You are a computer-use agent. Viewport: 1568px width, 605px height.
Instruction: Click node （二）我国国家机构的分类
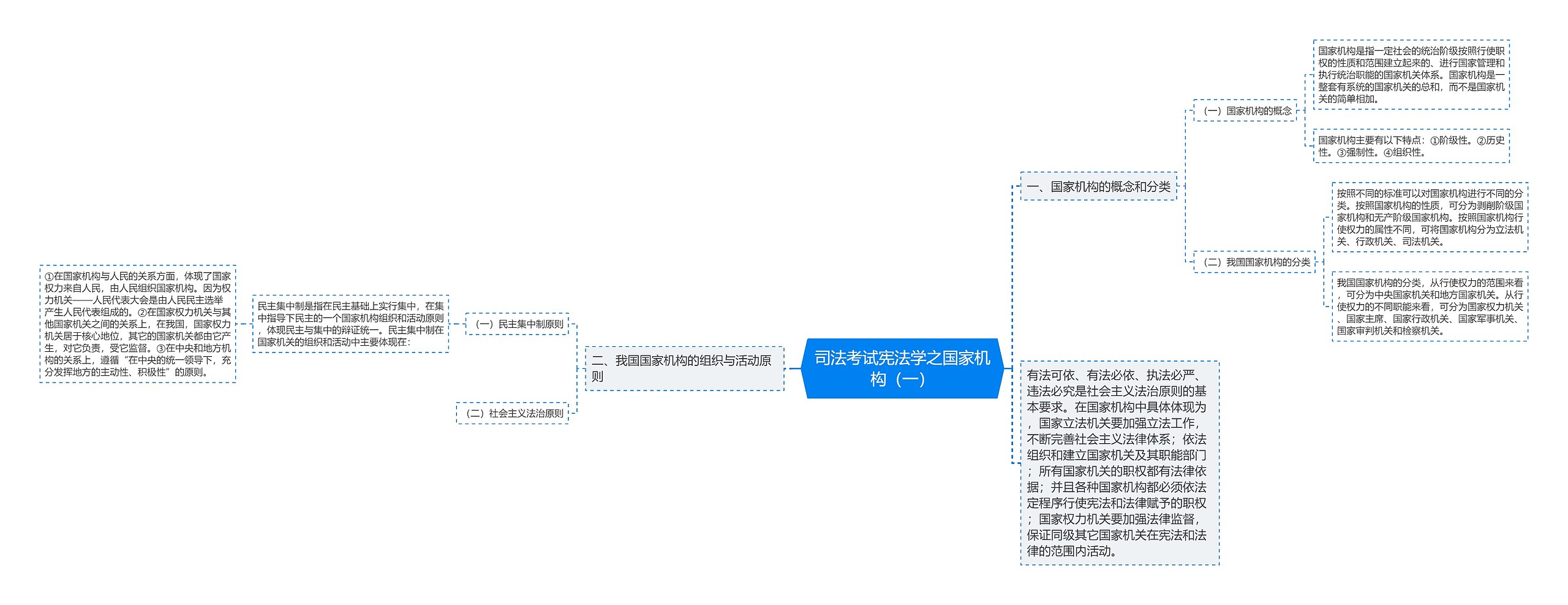click(1254, 262)
